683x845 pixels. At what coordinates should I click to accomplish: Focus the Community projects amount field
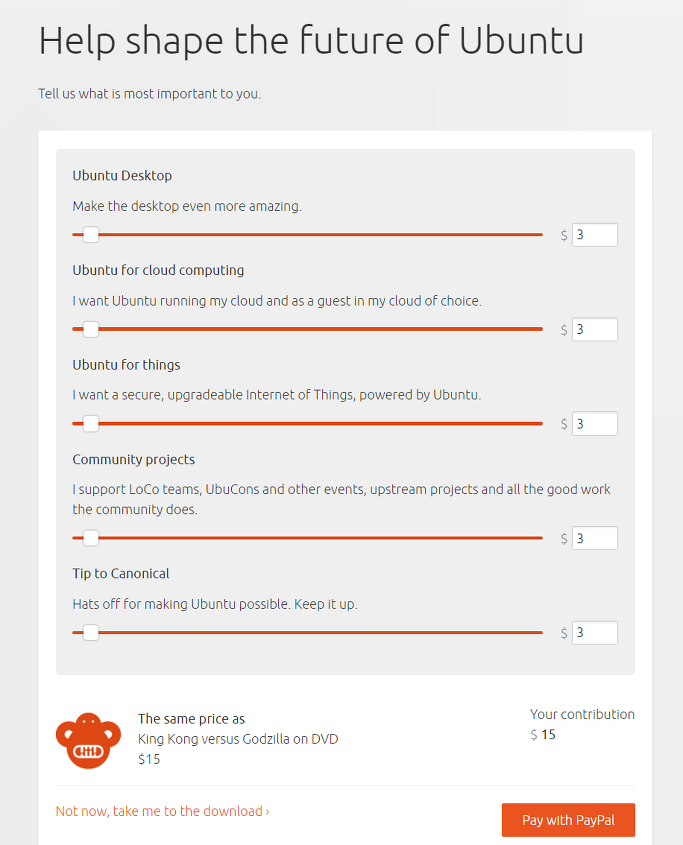(595, 538)
